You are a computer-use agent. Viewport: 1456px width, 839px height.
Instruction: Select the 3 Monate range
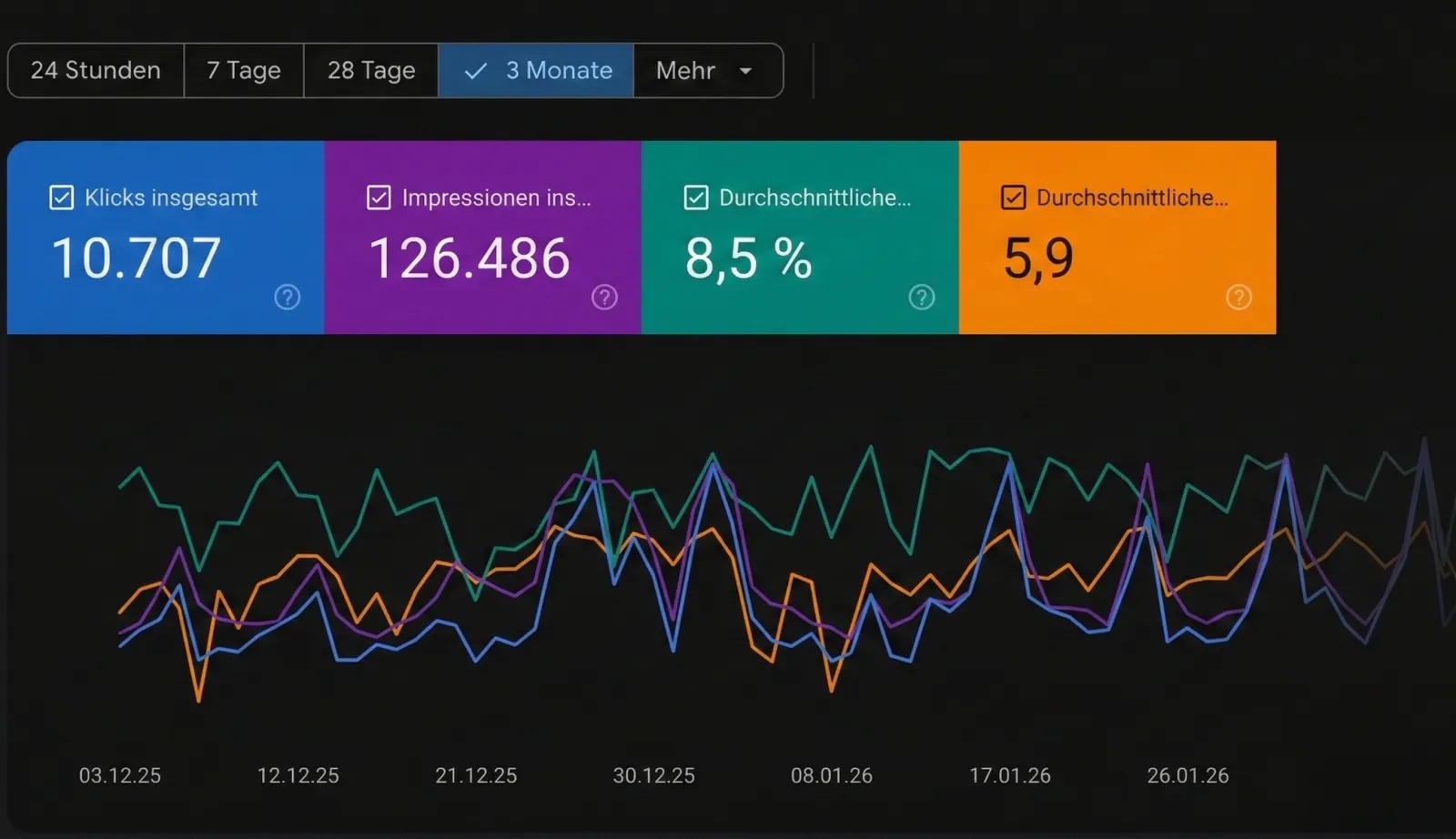[558, 71]
